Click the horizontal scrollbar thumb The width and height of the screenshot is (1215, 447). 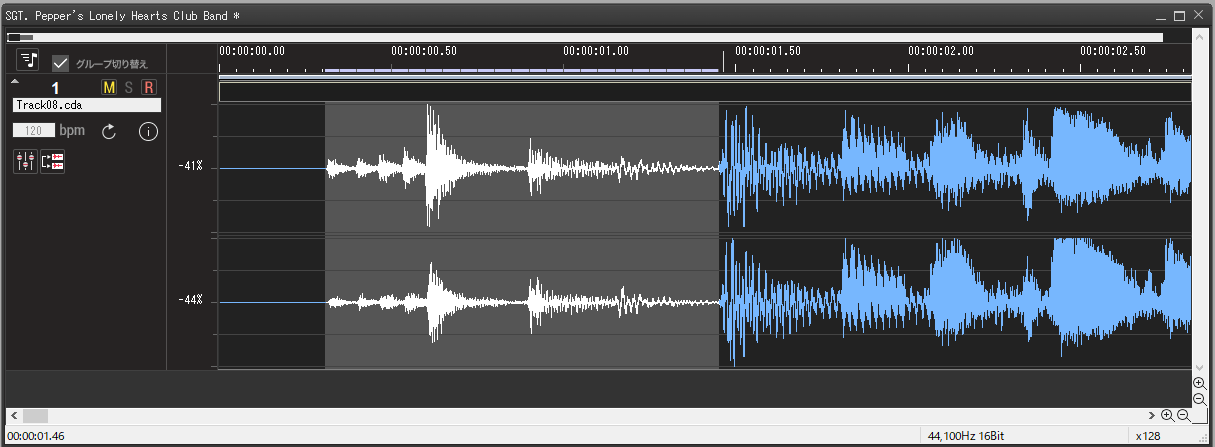tap(35, 415)
